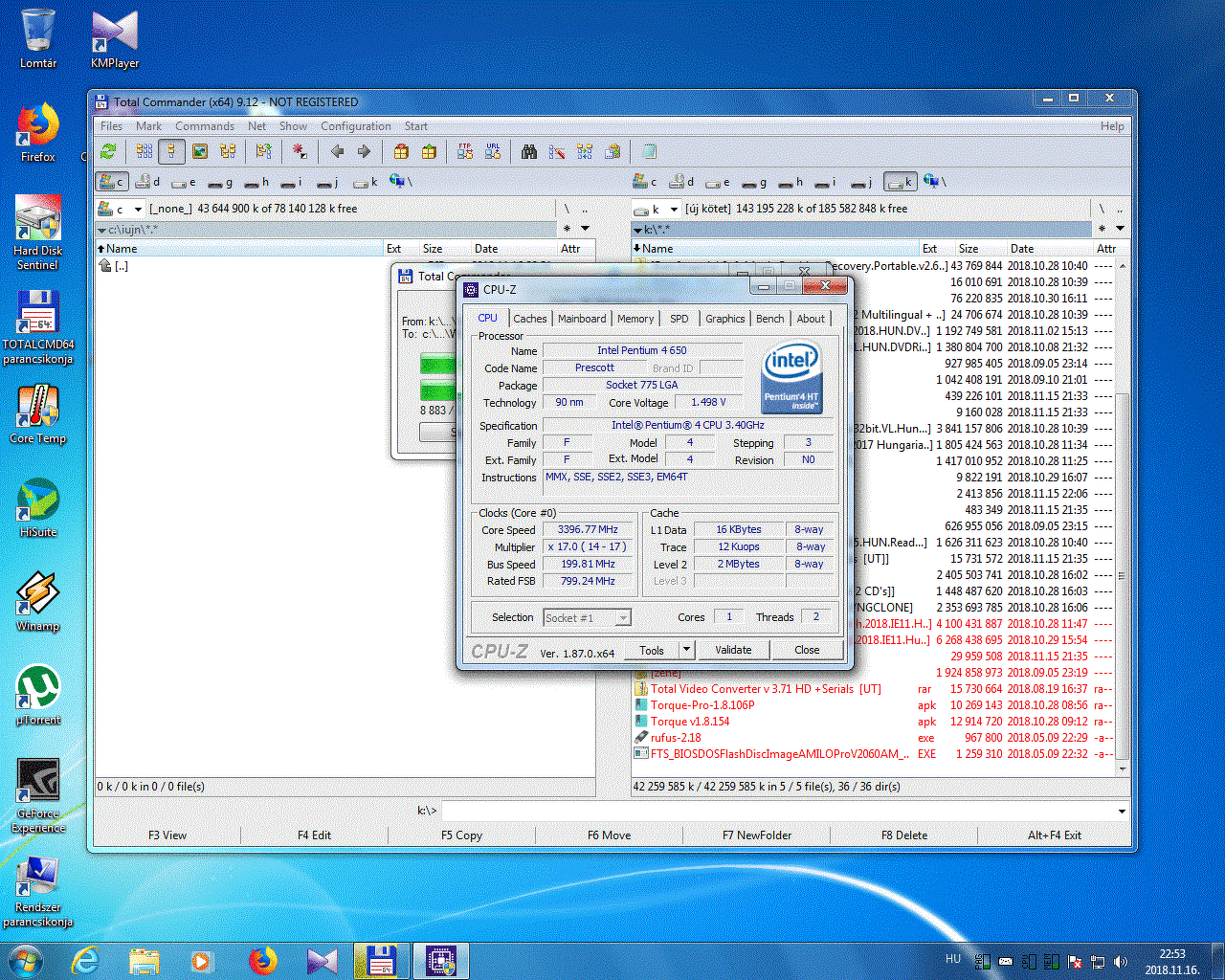Image resolution: width=1225 pixels, height=980 pixels.
Task: Open network neighborhood icon in left drive bar
Action: (x=400, y=181)
